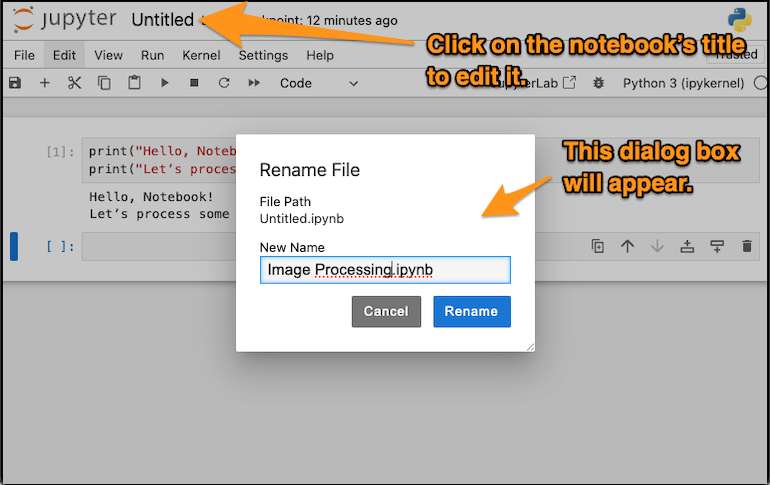This screenshot has height=485, width=770.
Task: Open the Run menu
Action: click(152, 55)
